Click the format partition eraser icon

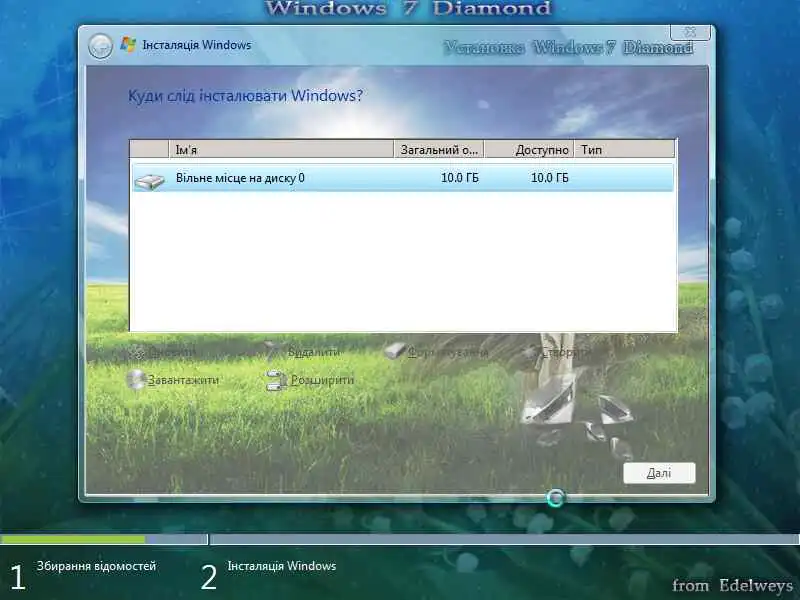[x=394, y=351]
